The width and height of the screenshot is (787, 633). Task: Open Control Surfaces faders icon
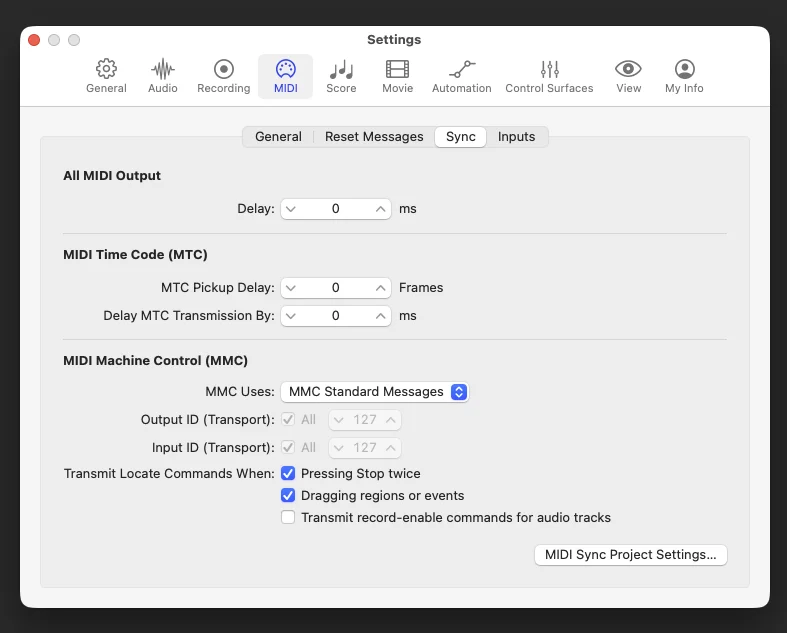click(550, 69)
